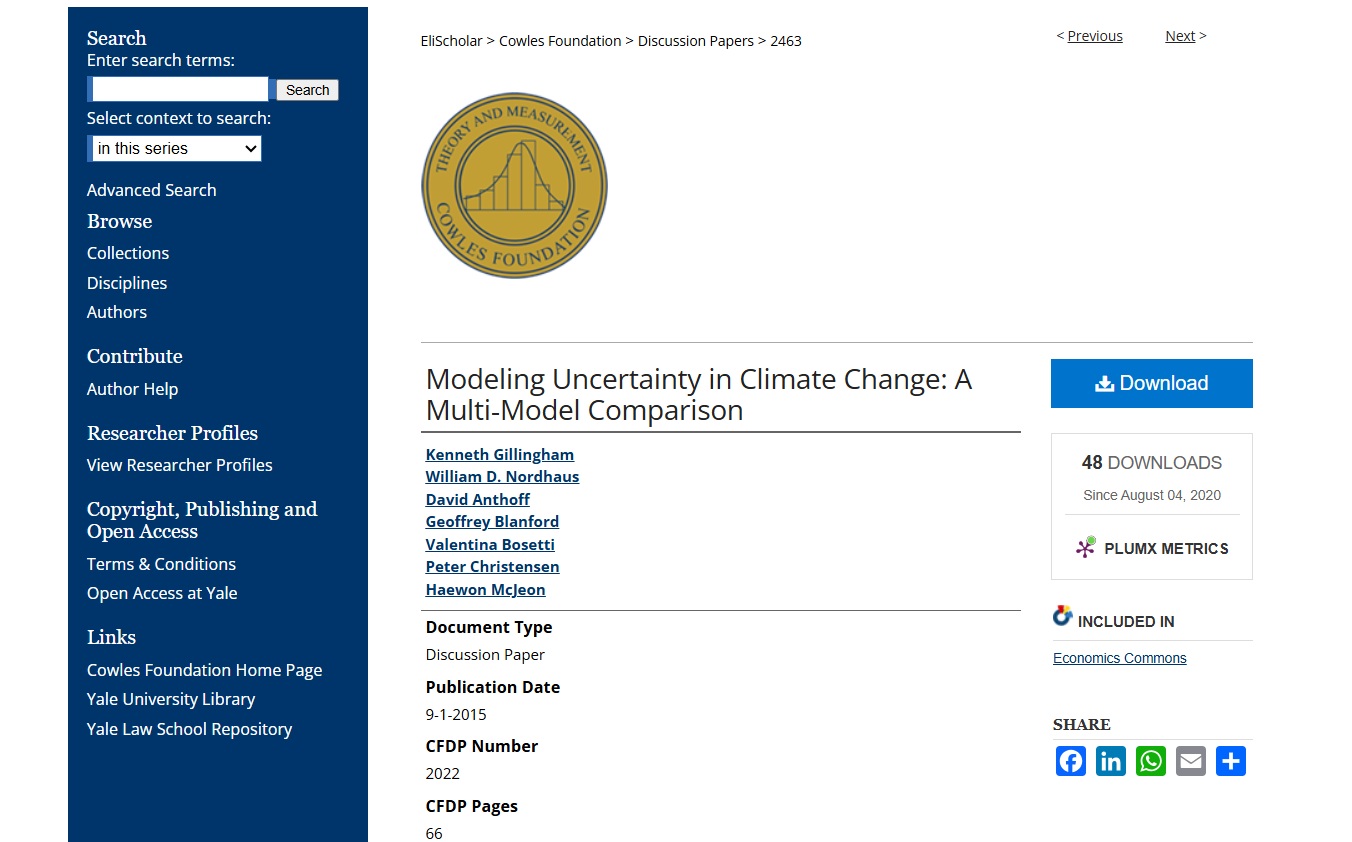
Task: Browse Disciplines in the sidebar
Action: [x=127, y=283]
